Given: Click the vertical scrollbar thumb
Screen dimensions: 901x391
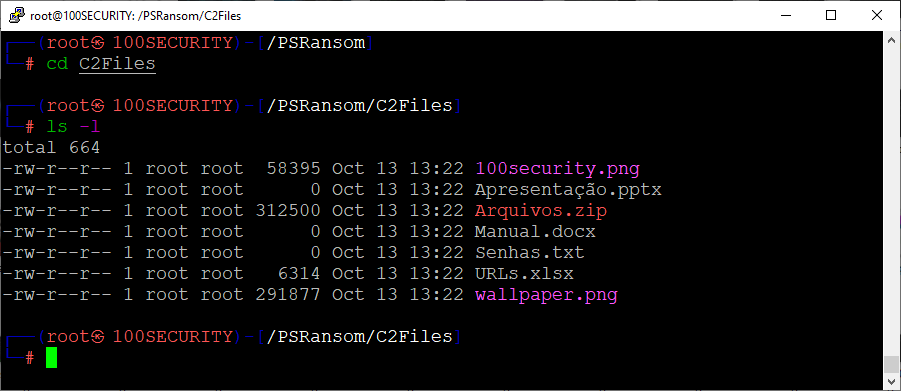Looking at the screenshot, I should pyautogui.click(x=891, y=364).
